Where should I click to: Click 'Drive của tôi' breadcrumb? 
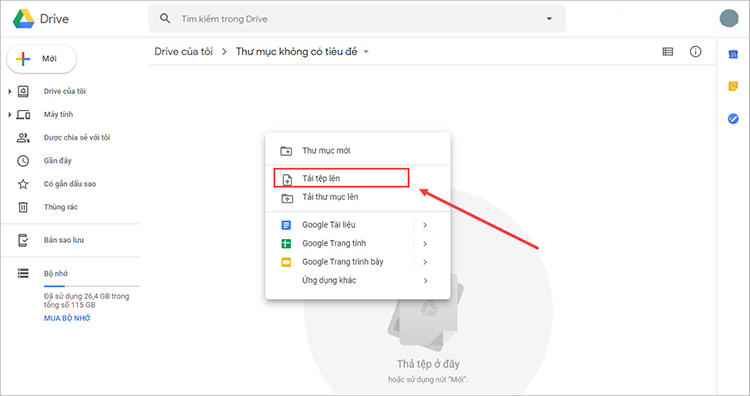click(x=183, y=52)
